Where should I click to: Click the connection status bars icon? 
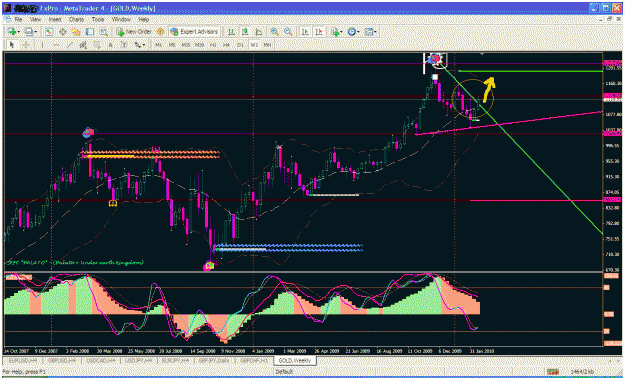tap(552, 372)
